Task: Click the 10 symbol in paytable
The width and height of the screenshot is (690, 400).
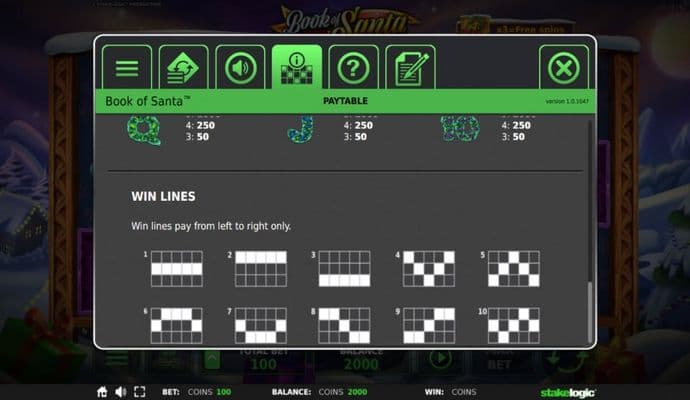Action: tap(453, 129)
